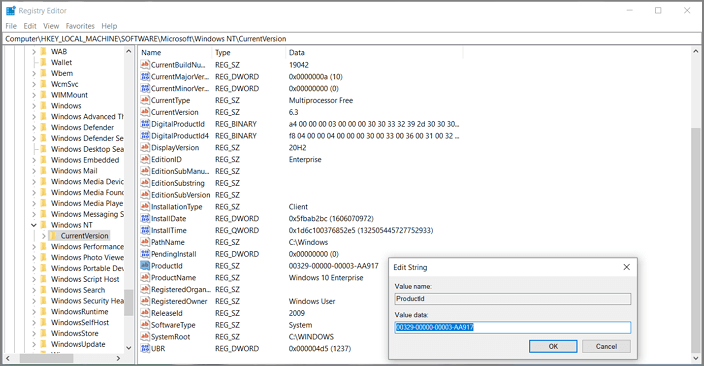Cancel the Edit String dialog

point(606,346)
